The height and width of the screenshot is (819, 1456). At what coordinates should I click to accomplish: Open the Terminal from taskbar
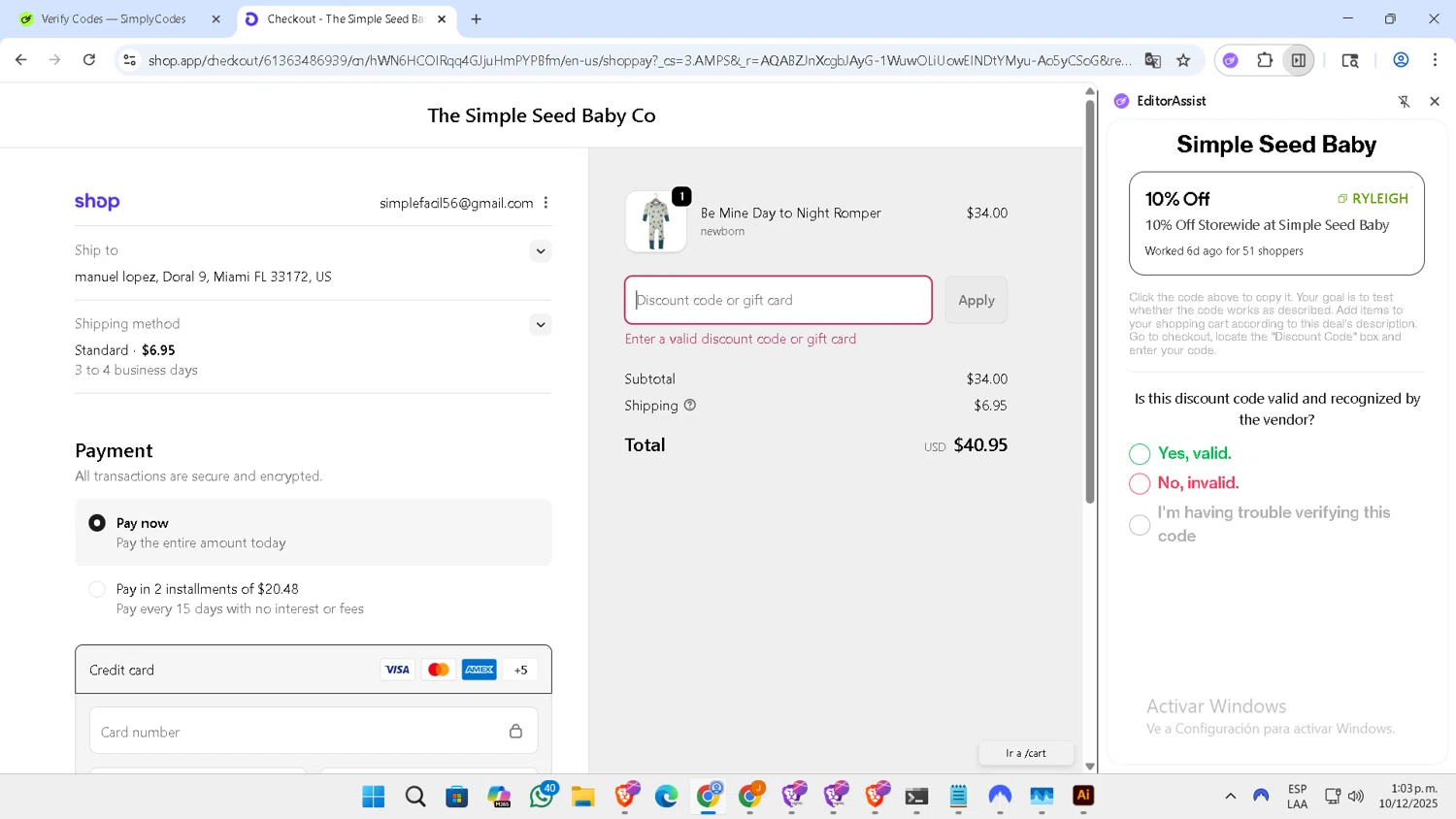tap(916, 797)
